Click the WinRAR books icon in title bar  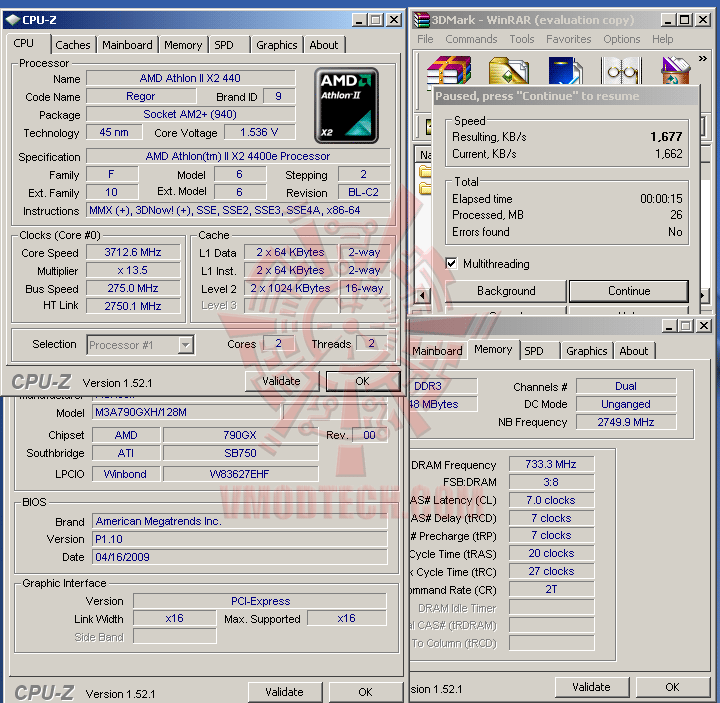point(420,20)
